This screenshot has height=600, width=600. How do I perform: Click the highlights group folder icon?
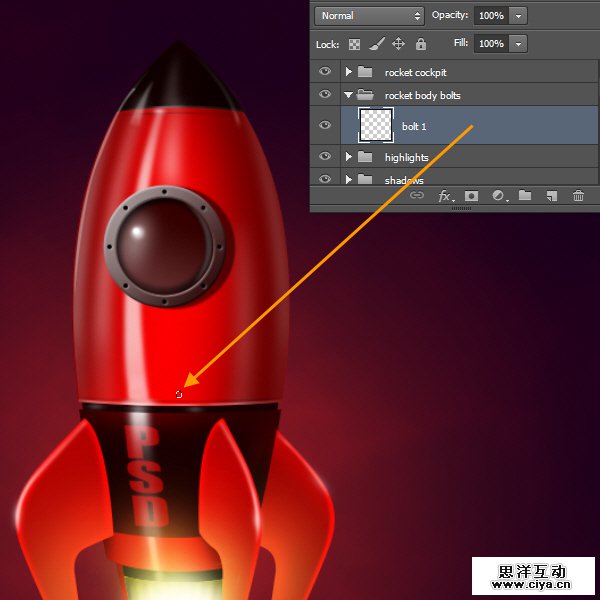[365, 157]
